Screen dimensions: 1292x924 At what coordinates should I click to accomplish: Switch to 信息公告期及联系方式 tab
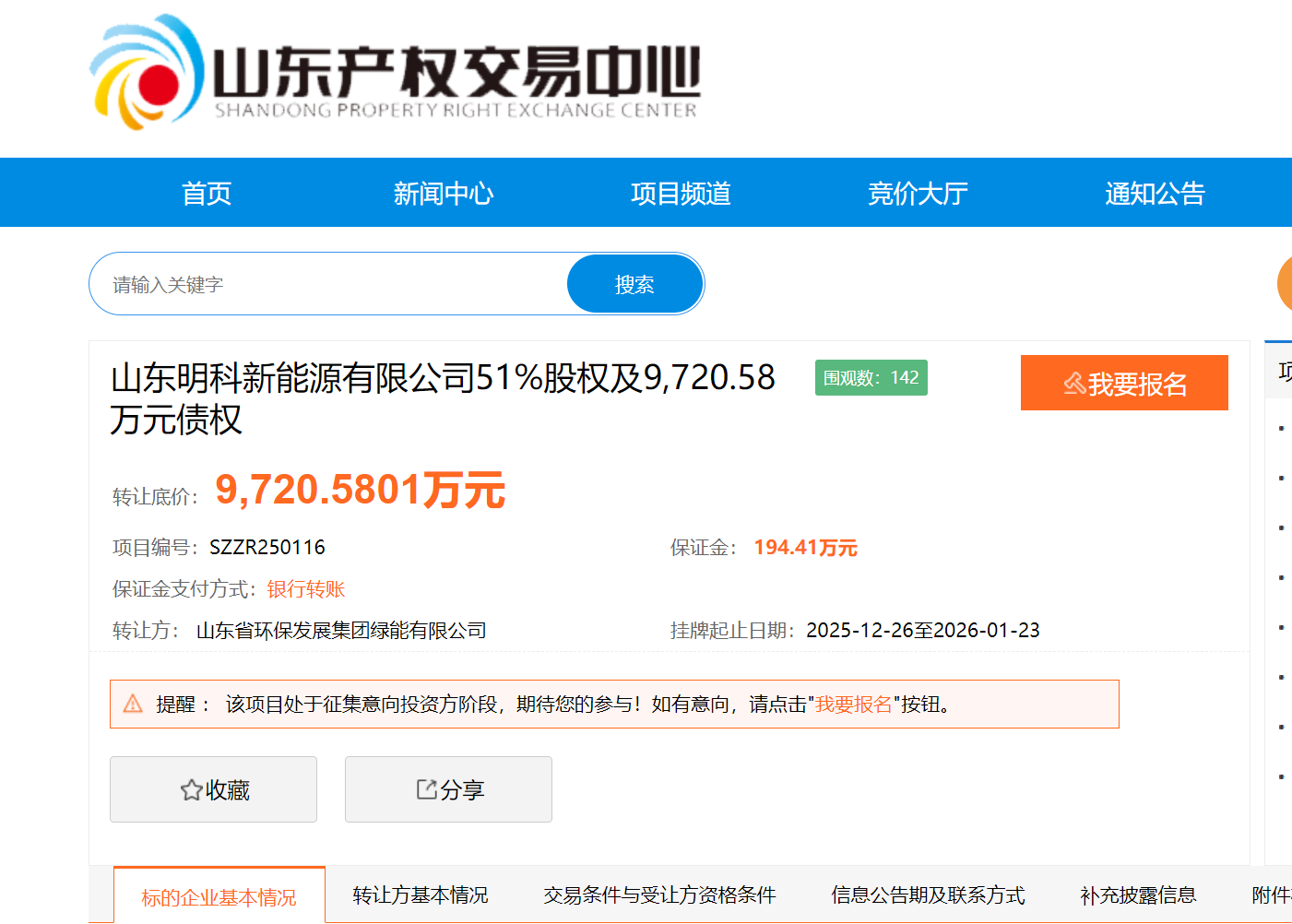928,895
